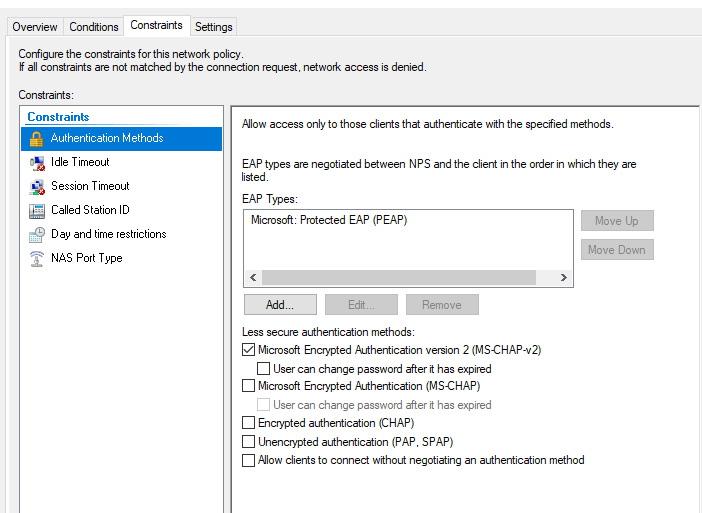Open the Settings tab
Screen dimensions: 702x513
click(214, 27)
